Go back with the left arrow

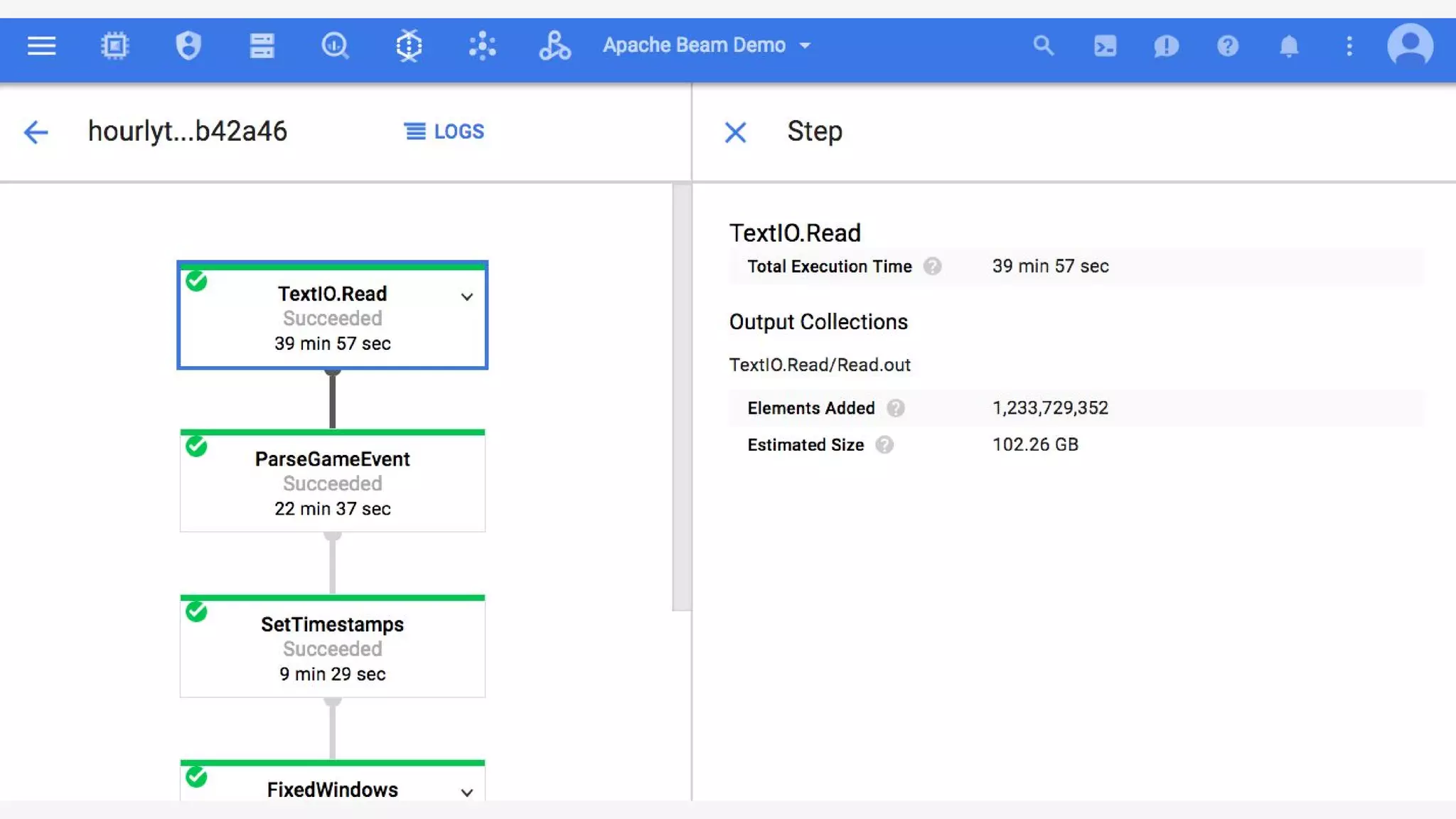tap(36, 132)
